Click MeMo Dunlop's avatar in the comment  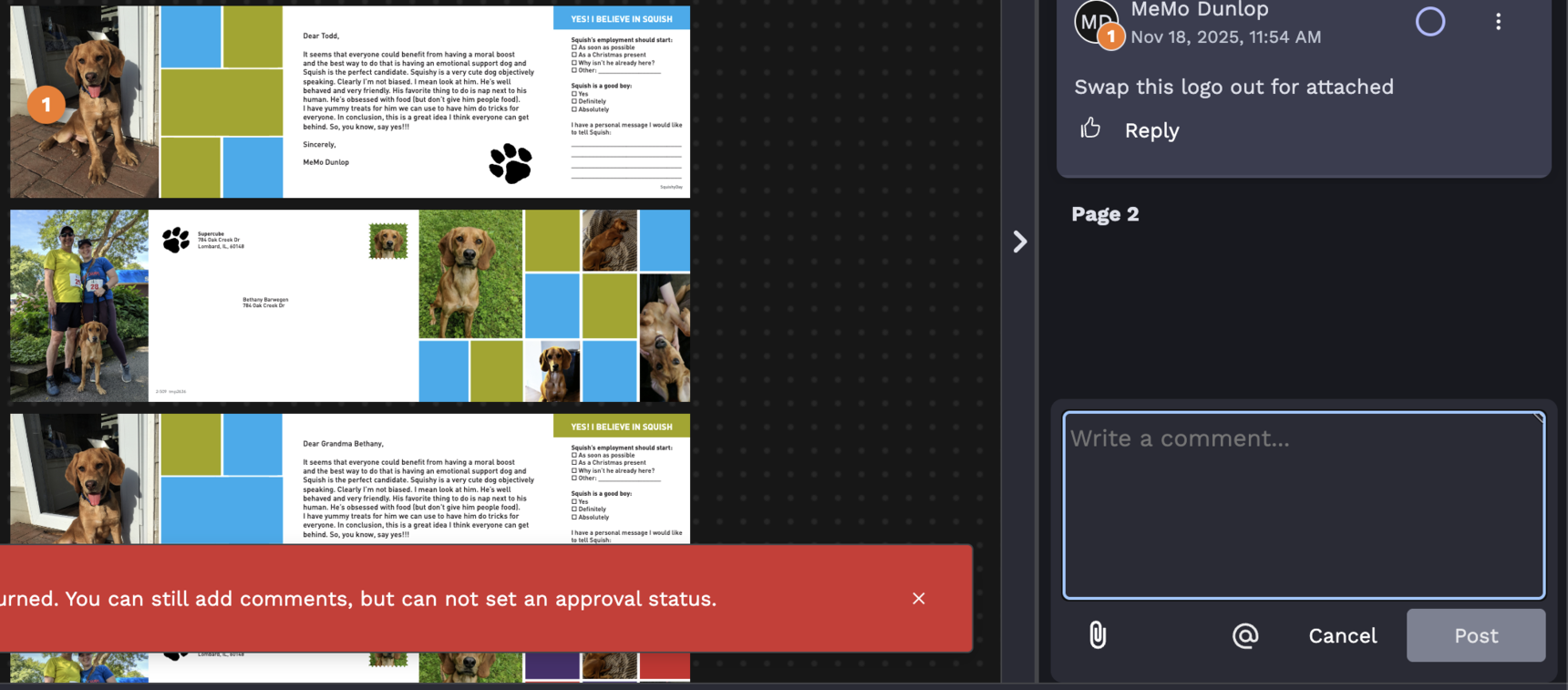pos(1095,20)
